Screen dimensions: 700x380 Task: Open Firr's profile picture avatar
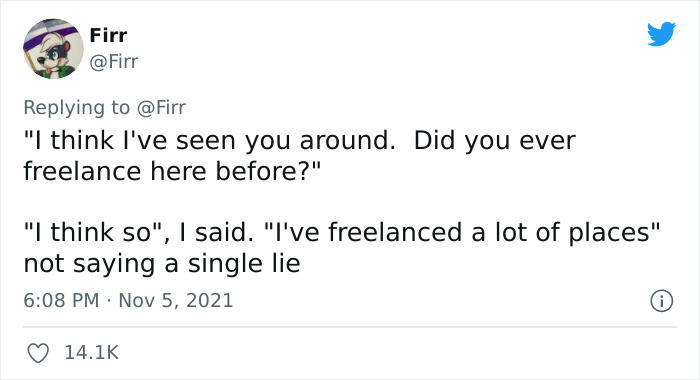point(53,49)
